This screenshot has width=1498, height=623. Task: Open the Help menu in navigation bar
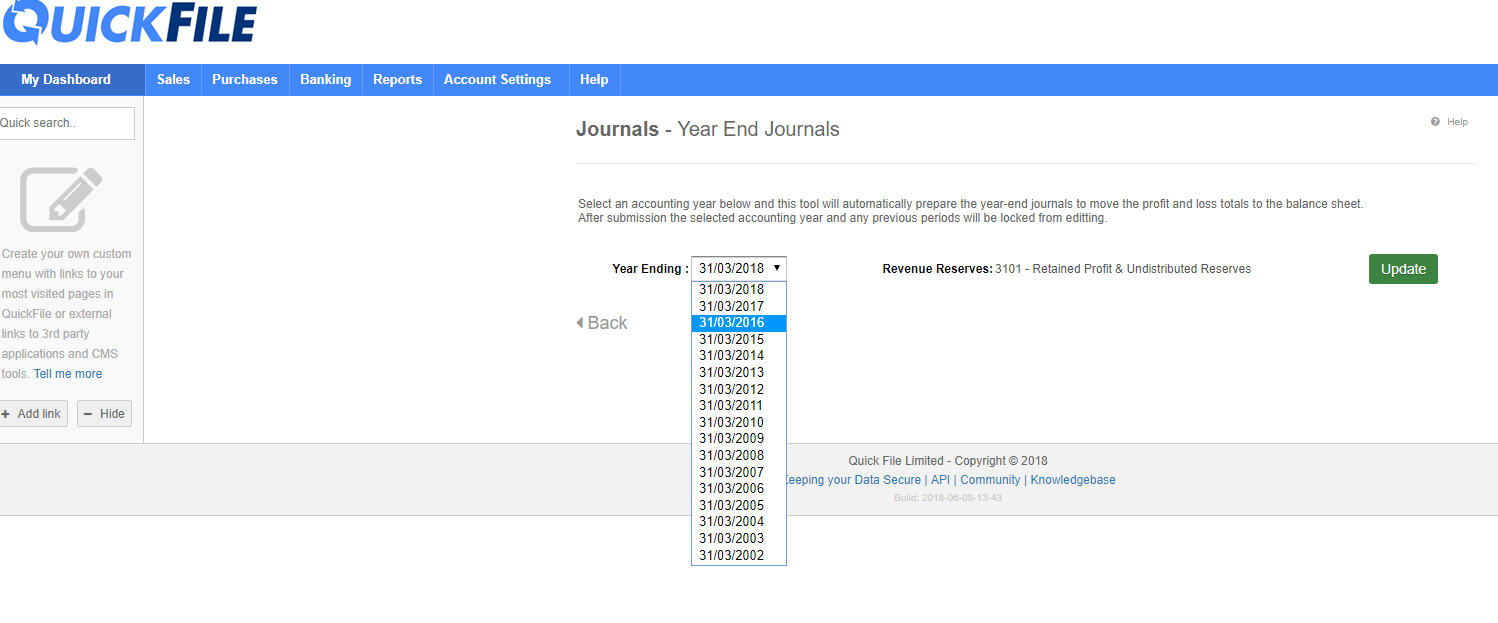click(x=594, y=80)
